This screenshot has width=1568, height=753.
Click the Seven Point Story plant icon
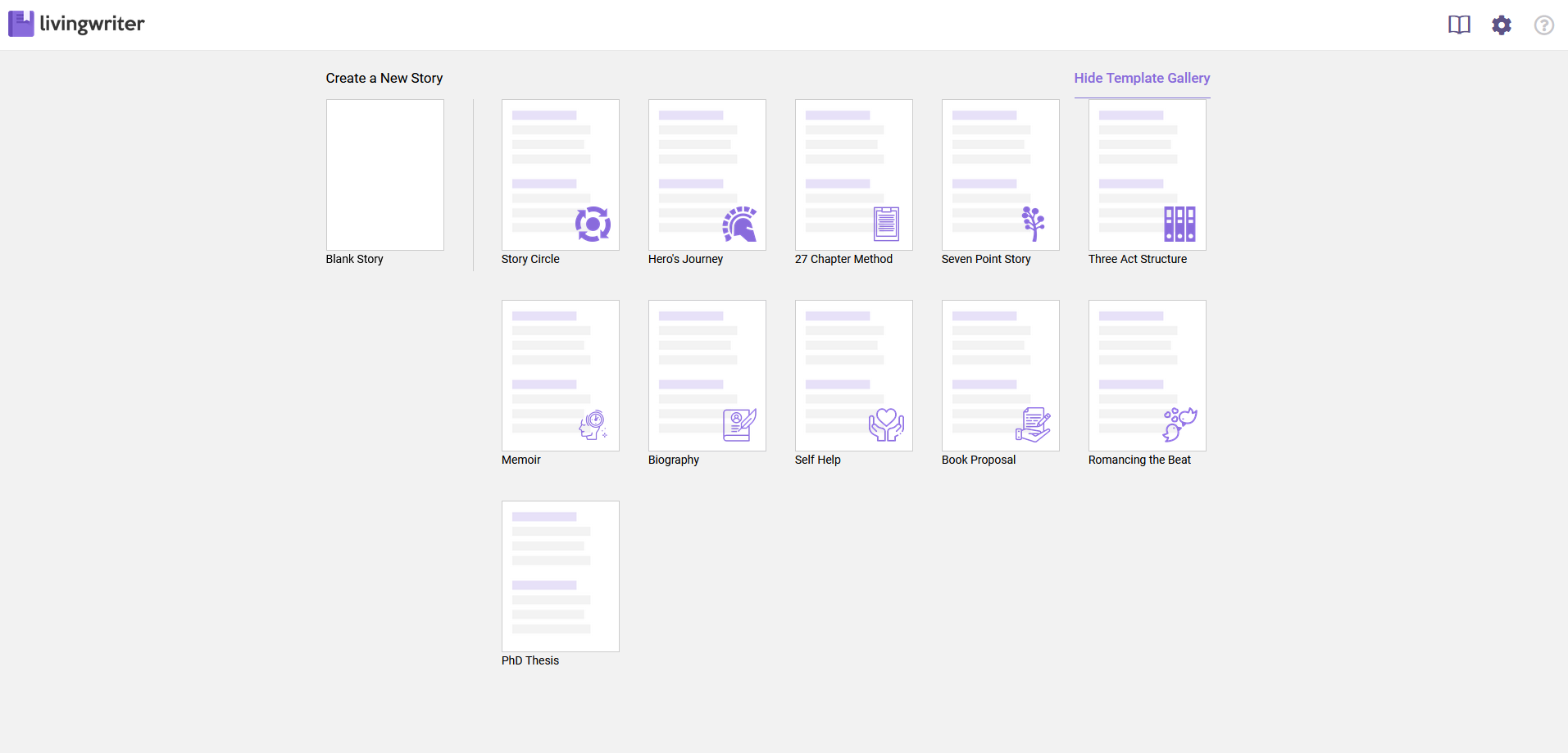pyautogui.click(x=1033, y=224)
